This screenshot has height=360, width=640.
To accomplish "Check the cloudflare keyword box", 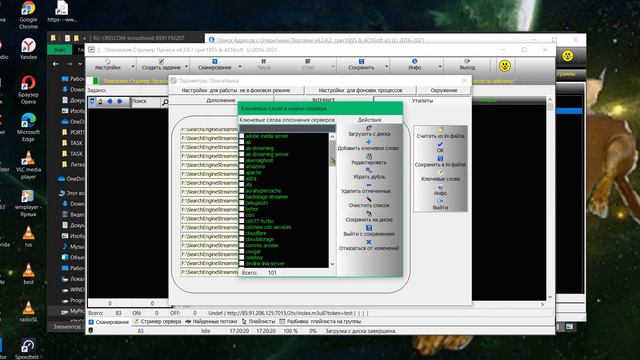I will pos(242,233).
